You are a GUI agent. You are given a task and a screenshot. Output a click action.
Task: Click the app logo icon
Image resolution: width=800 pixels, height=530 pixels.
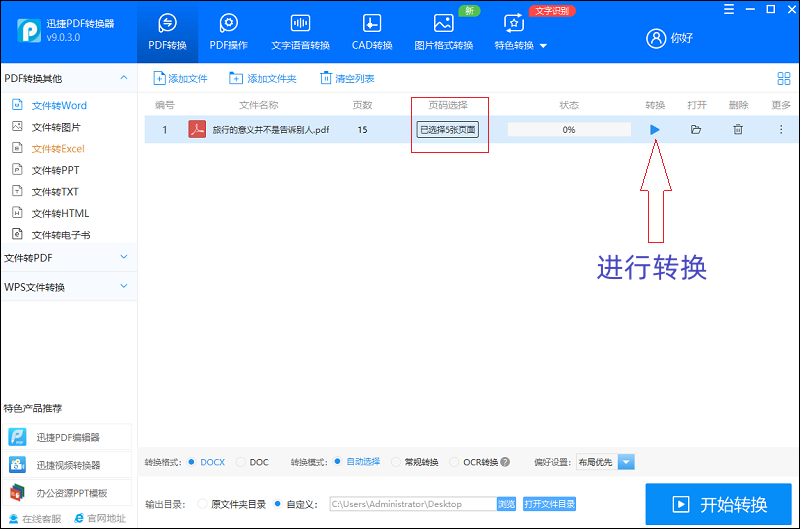pos(29,31)
